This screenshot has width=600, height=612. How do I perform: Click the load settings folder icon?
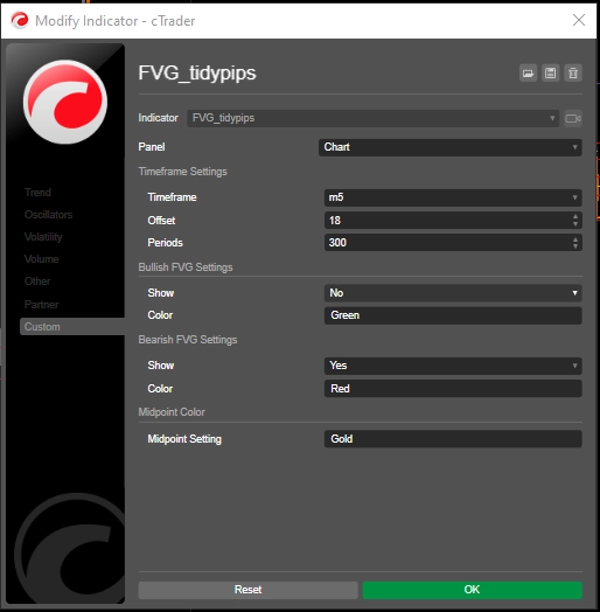point(528,73)
